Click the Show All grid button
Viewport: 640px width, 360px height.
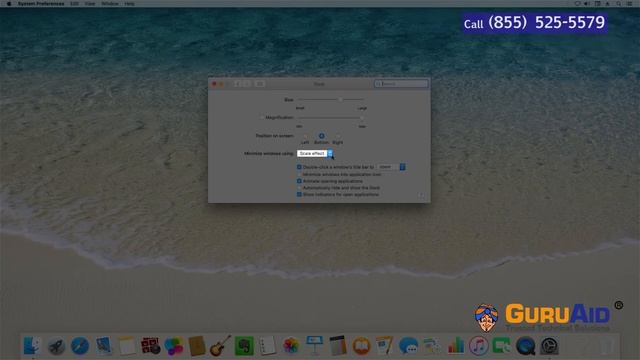pyautogui.click(x=260, y=84)
